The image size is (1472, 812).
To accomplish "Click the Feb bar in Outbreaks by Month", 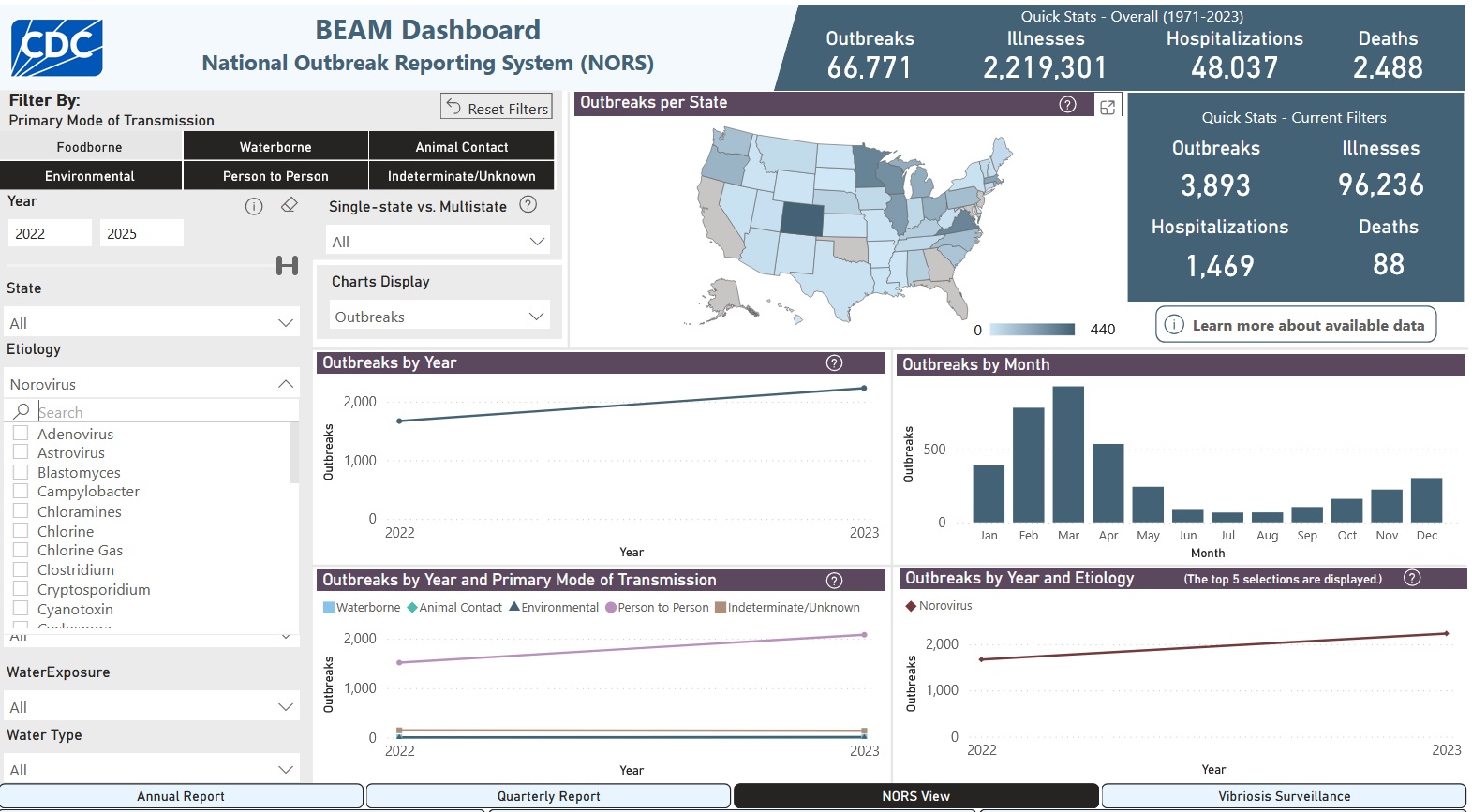I will point(1029,465).
